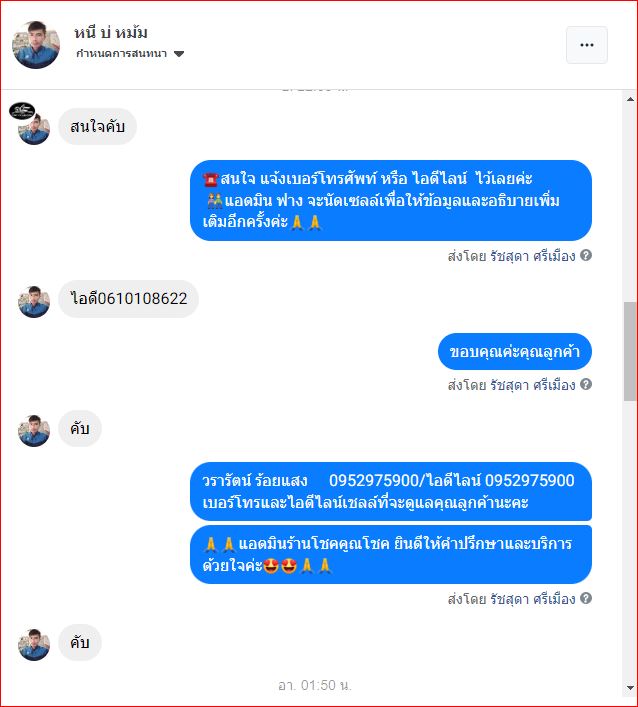Click scrollbar up arrow
The image size is (638, 707).
click(630, 99)
